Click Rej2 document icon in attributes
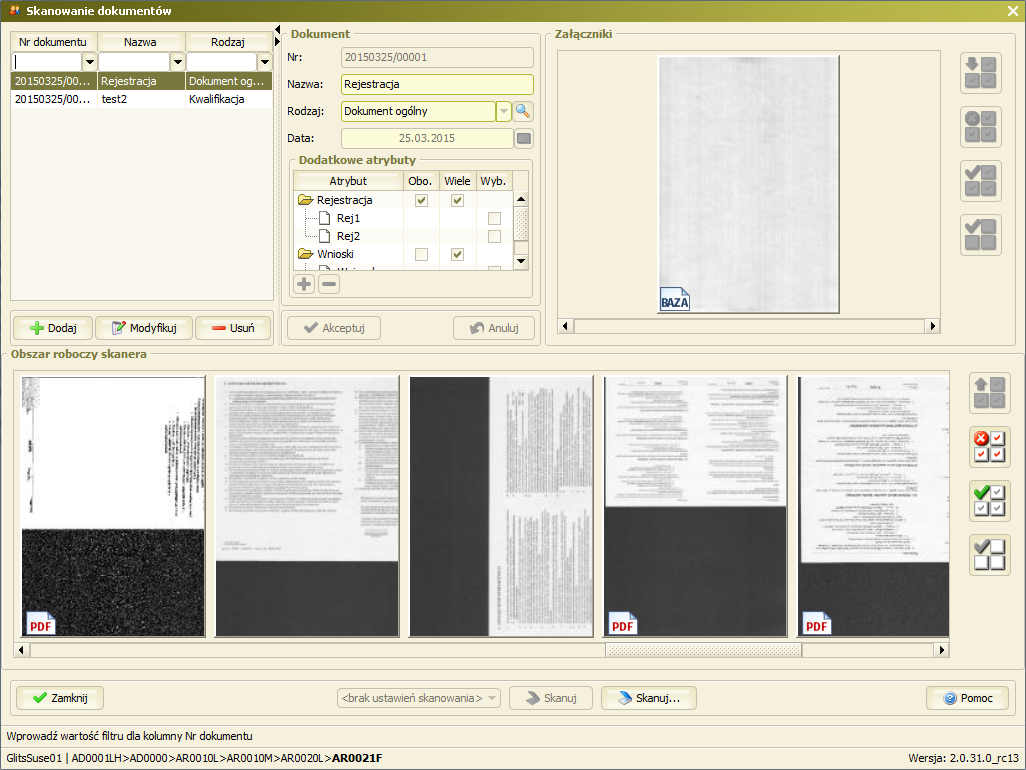Viewport: 1026px width, 770px height. coord(325,236)
